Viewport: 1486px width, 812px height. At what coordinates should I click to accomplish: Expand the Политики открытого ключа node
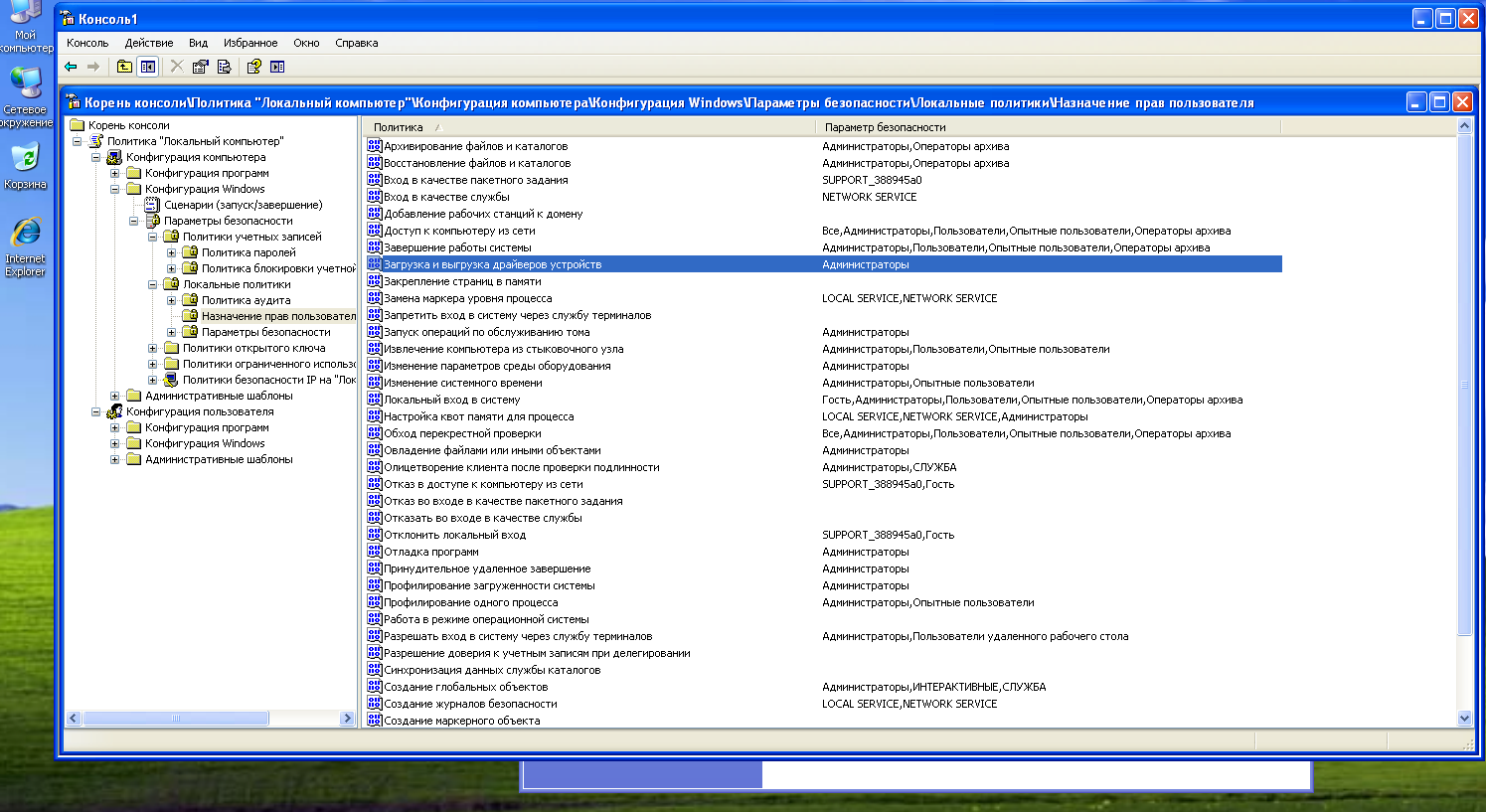coord(153,348)
